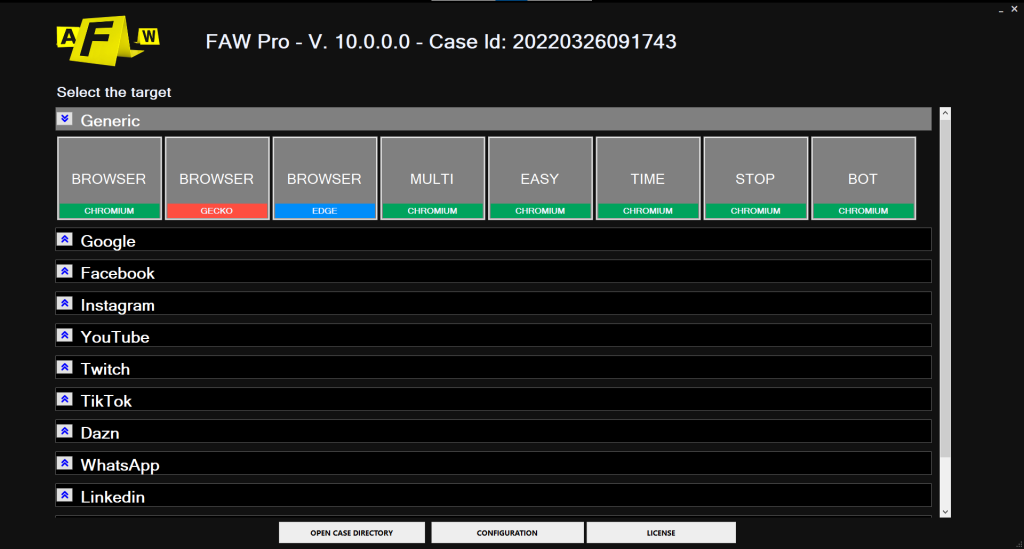Minimize the FAW Pro window
Image resolution: width=1024 pixels, height=549 pixels.
(x=1001, y=10)
